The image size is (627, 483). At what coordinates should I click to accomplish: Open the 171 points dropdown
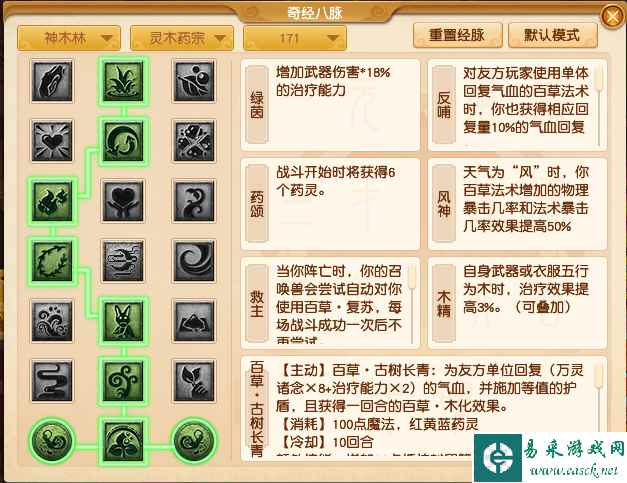click(295, 38)
